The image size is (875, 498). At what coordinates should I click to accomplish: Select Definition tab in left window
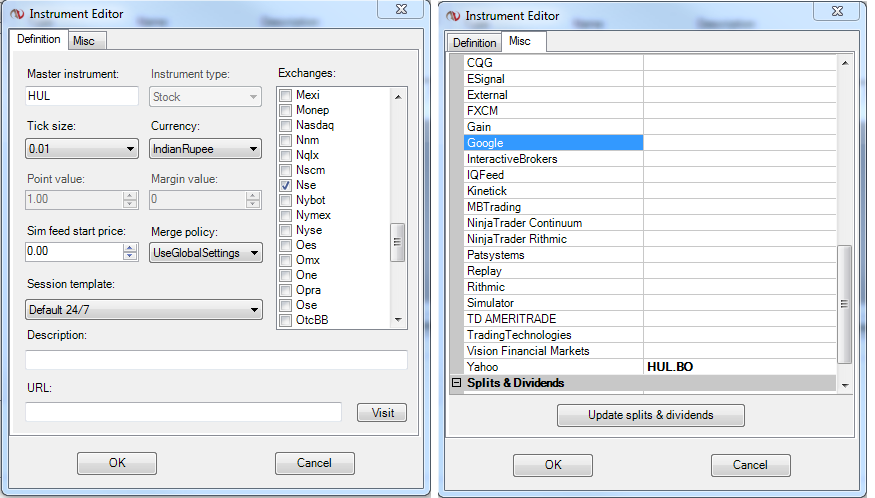[39, 39]
